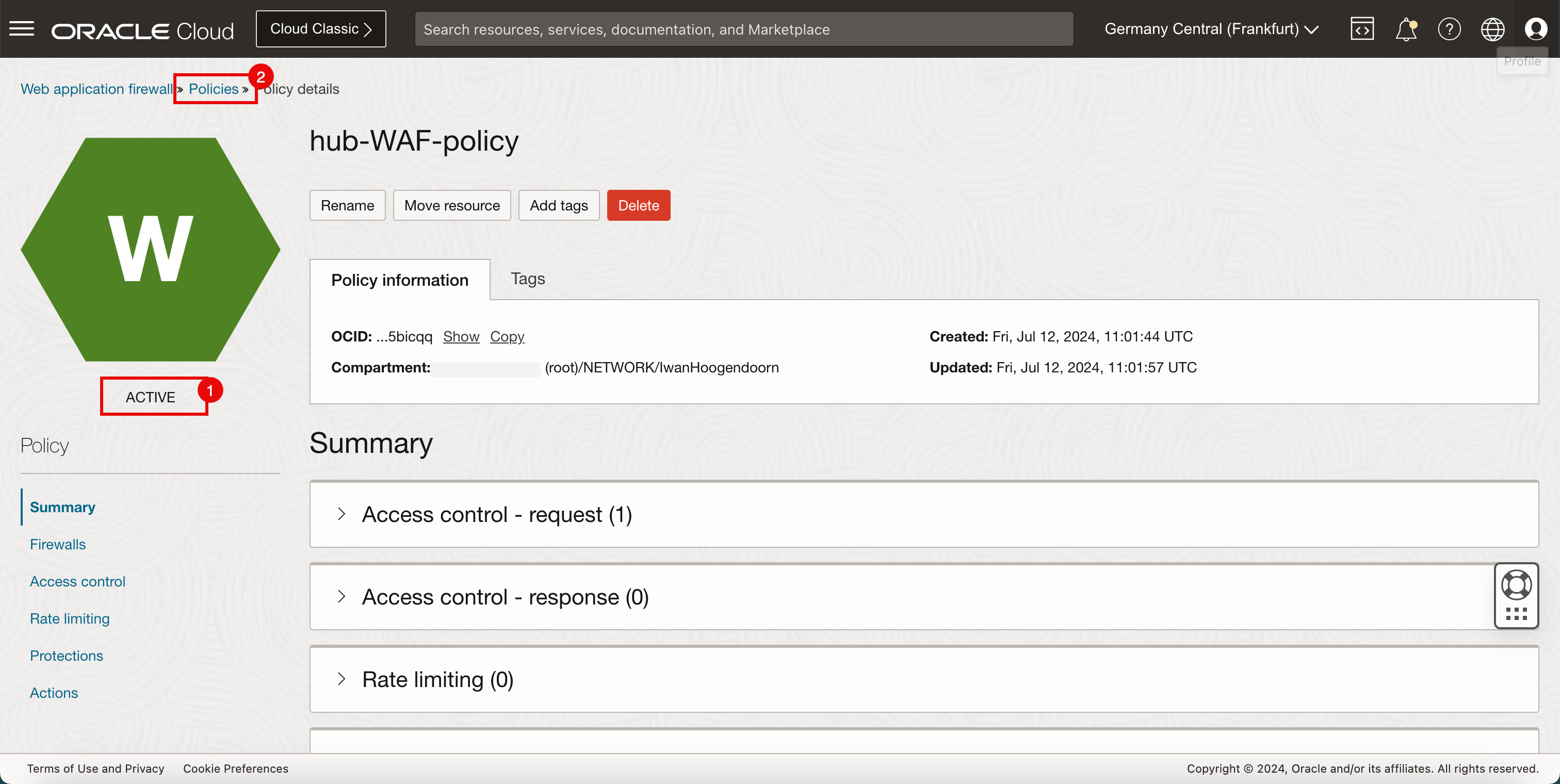The width and height of the screenshot is (1560, 784).
Task: Click the green hexagon W policy icon
Action: (x=150, y=249)
